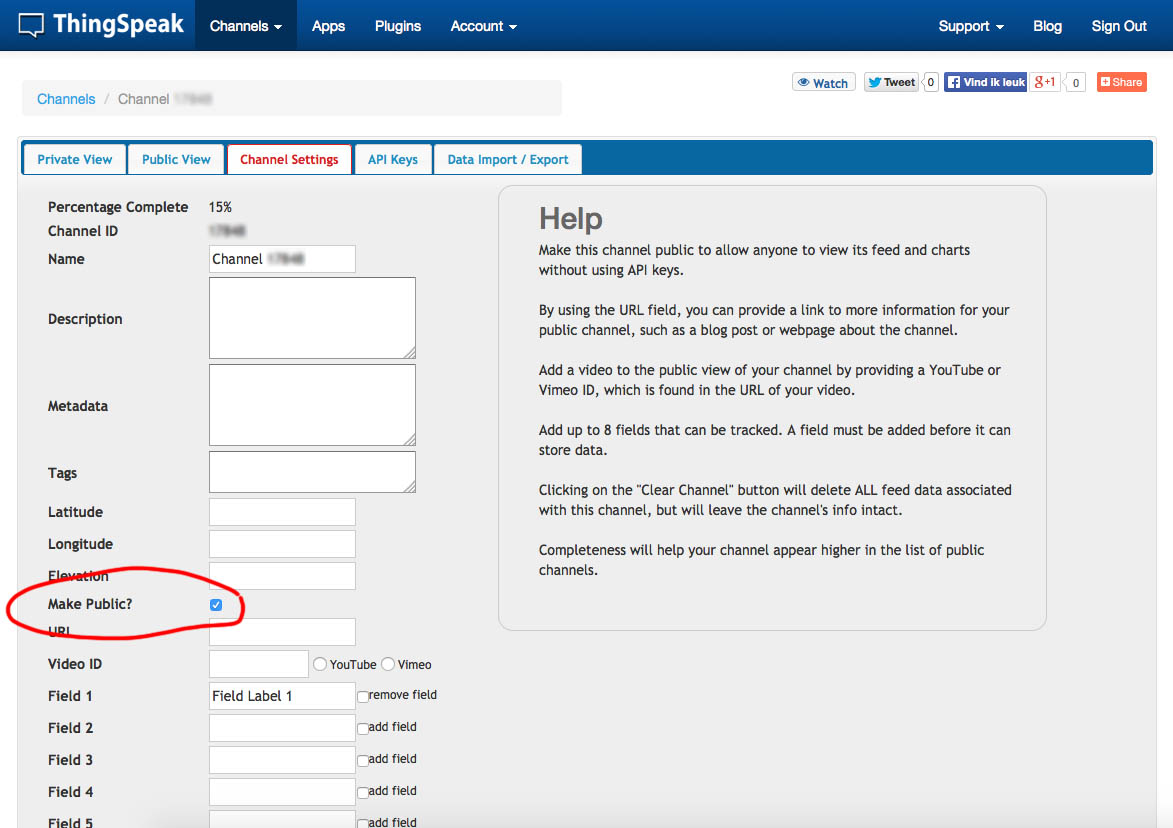Screen dimensions: 1173x828
Task: Click the Tweet count bubble
Action: (930, 82)
